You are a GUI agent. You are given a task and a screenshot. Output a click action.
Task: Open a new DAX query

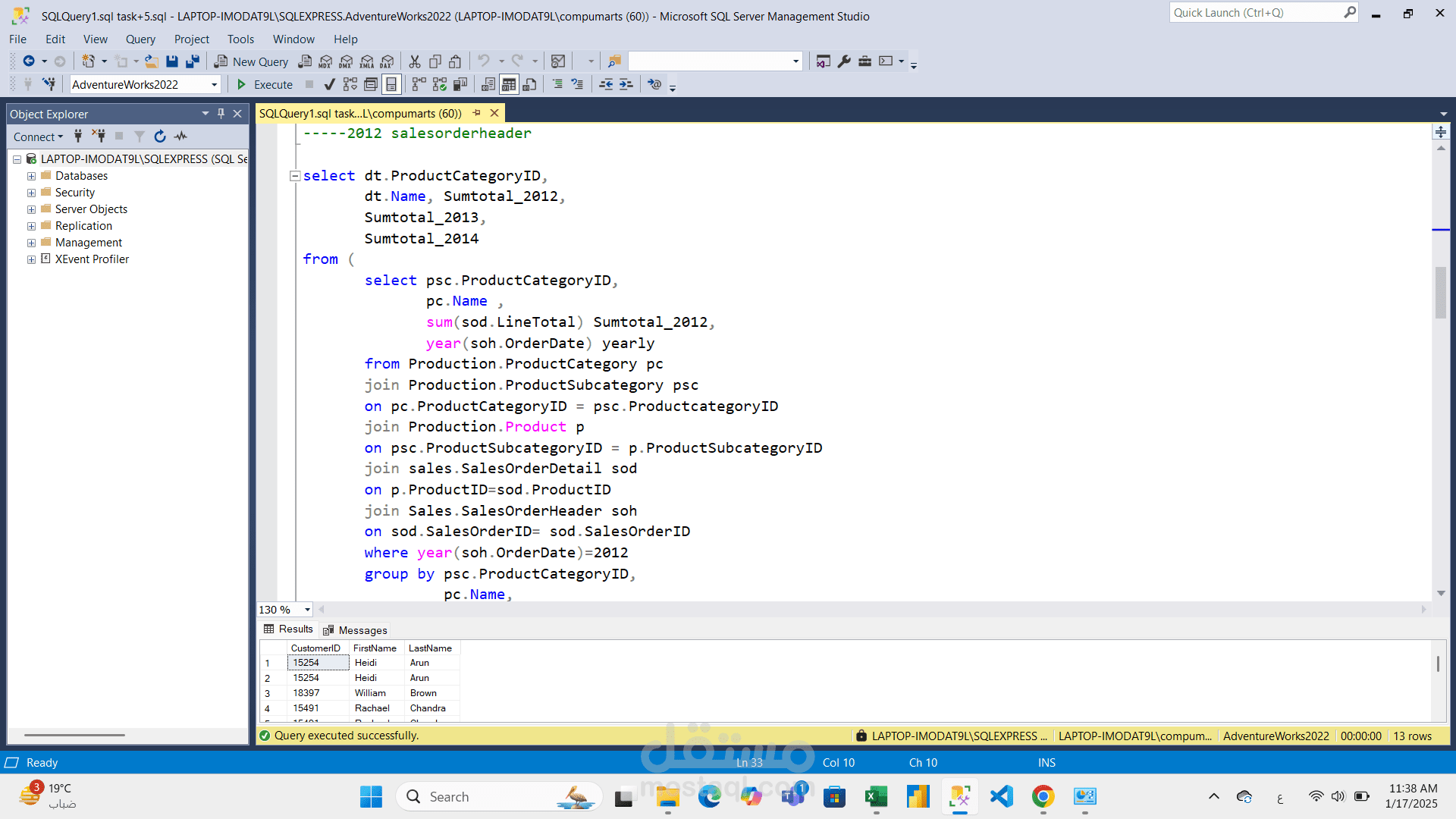click(x=388, y=61)
